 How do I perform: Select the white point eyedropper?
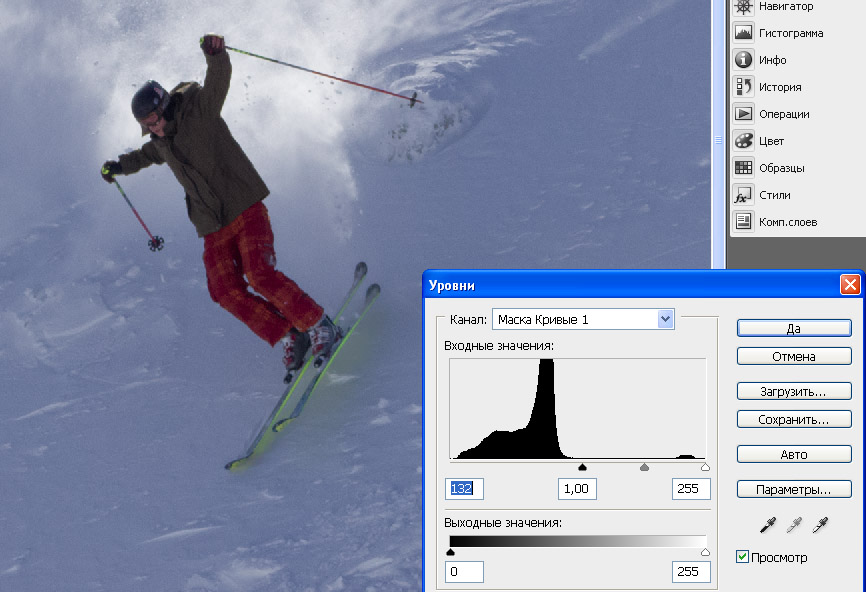[821, 524]
